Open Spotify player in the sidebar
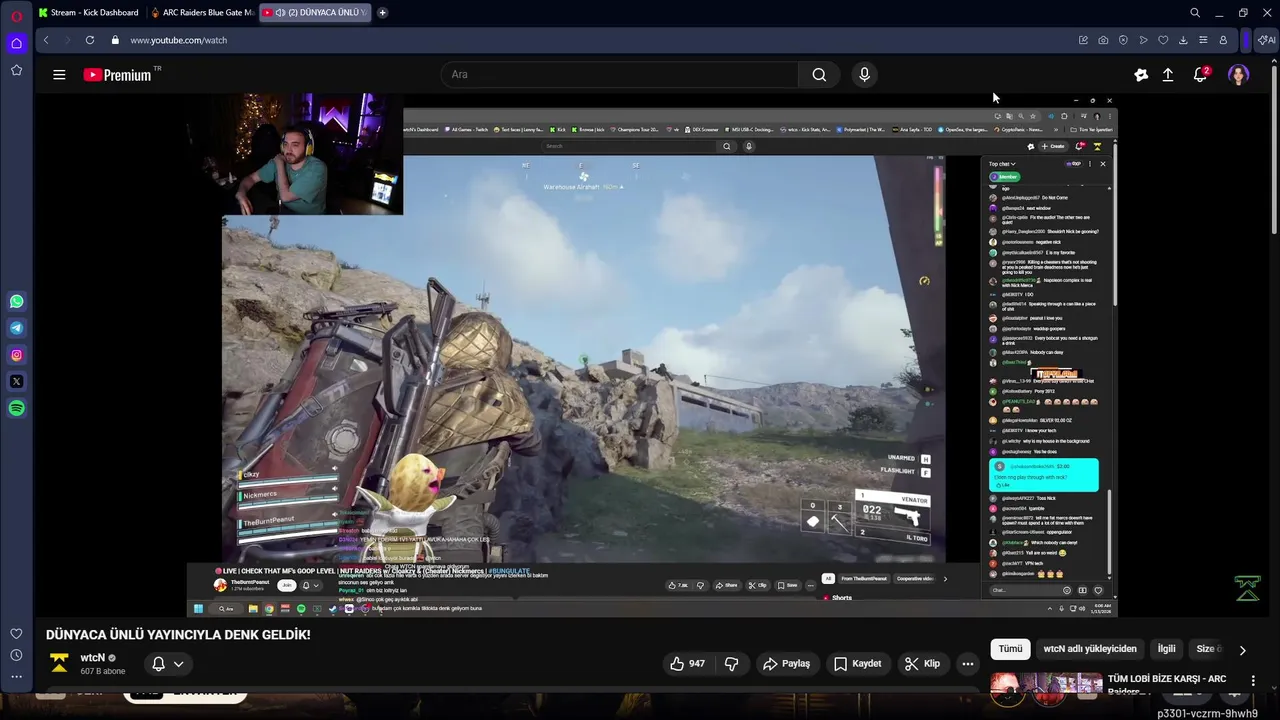Viewport: 1280px width, 720px height. pos(16,408)
